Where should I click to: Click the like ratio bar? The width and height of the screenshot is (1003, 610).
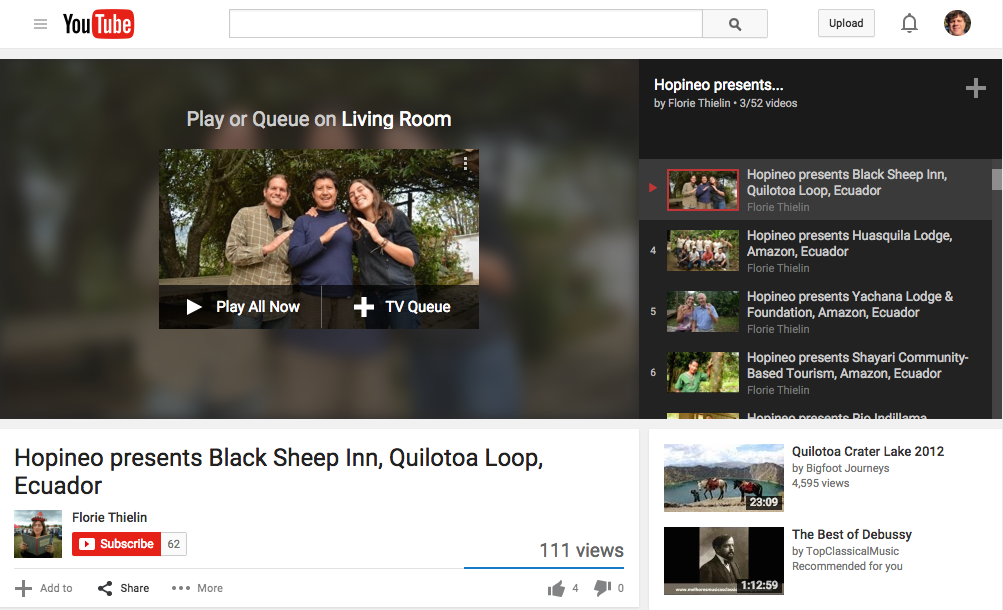click(544, 568)
